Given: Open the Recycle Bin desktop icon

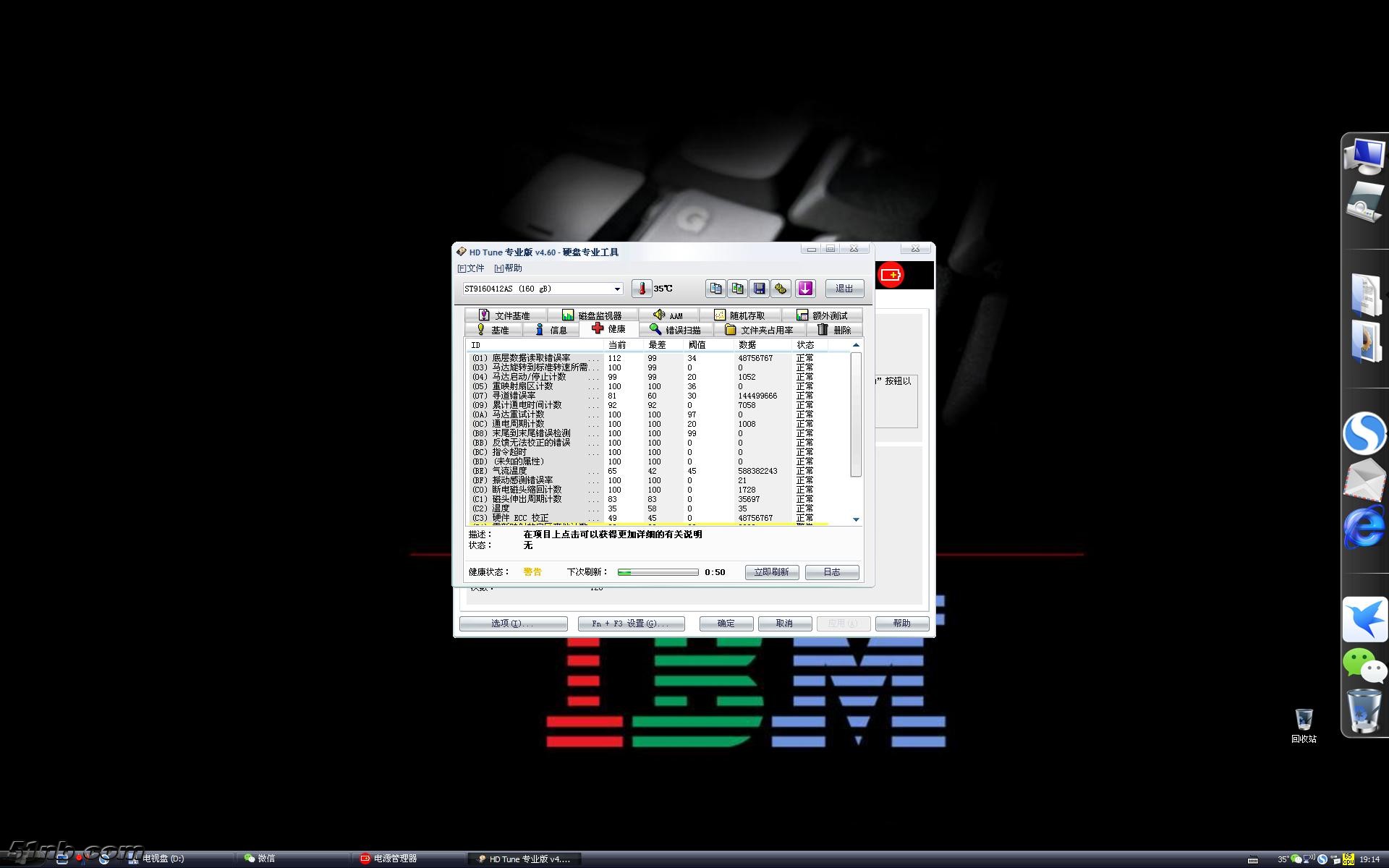Looking at the screenshot, I should tap(1304, 724).
